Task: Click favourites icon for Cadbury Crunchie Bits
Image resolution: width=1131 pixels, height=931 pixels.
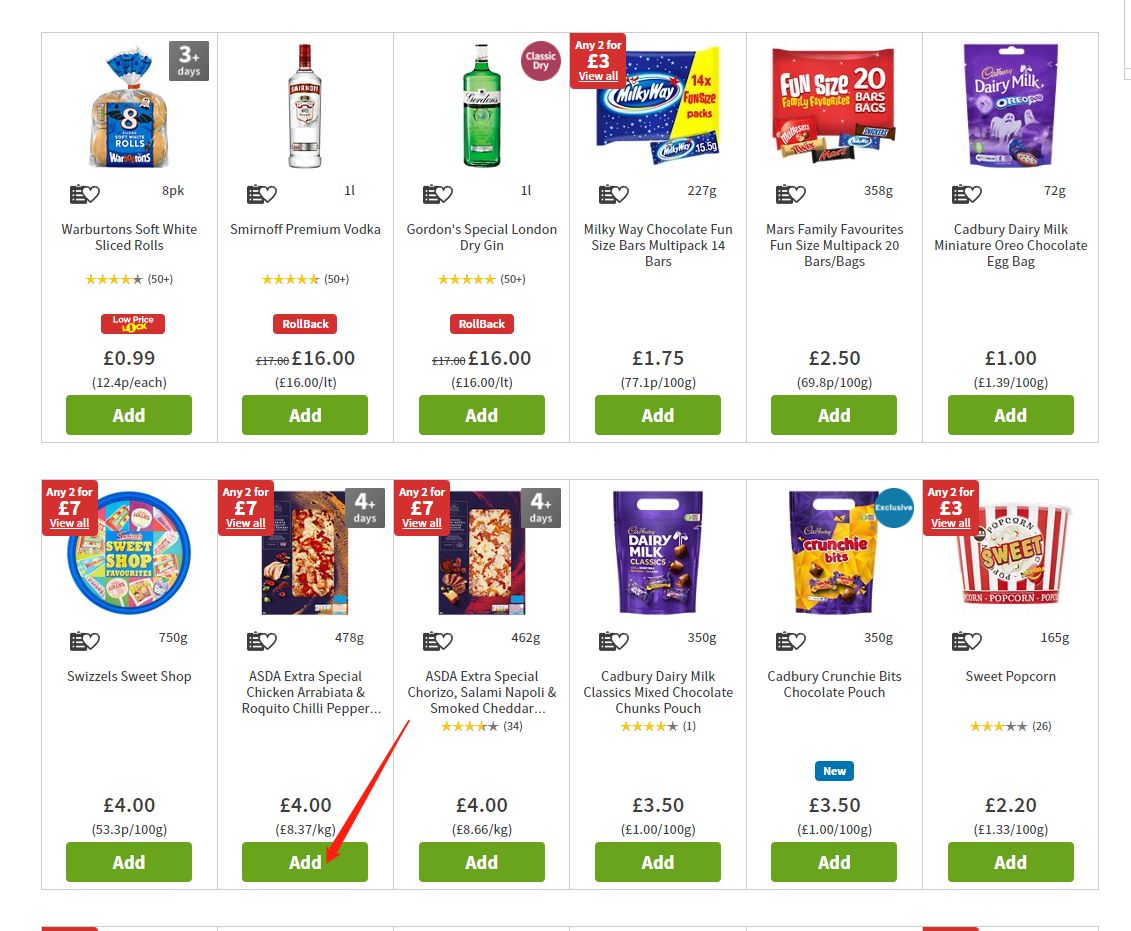Action: (790, 640)
